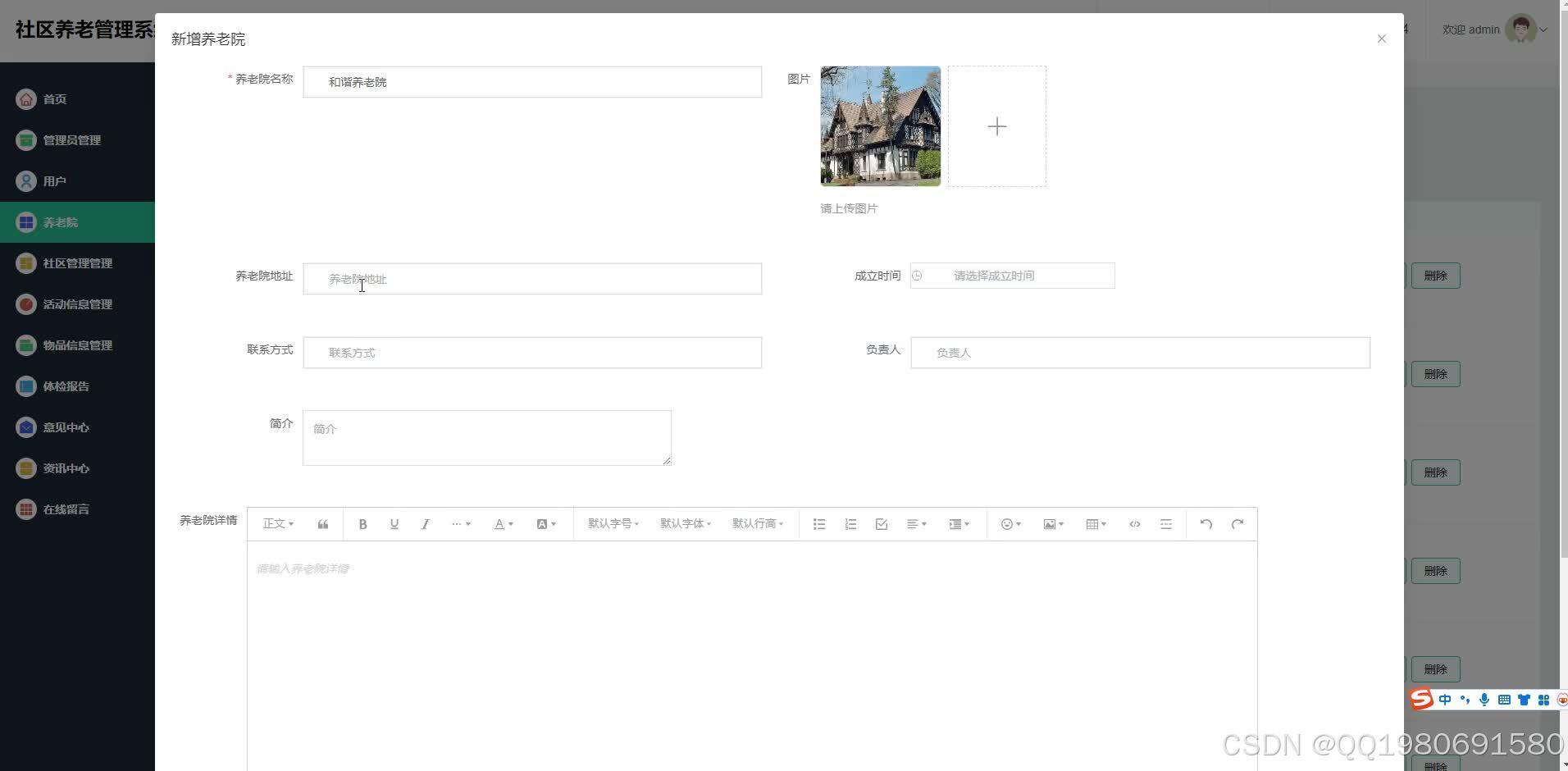Open the microphone input on Sogou toolbar
This screenshot has width=1568, height=771.
tap(1484, 699)
